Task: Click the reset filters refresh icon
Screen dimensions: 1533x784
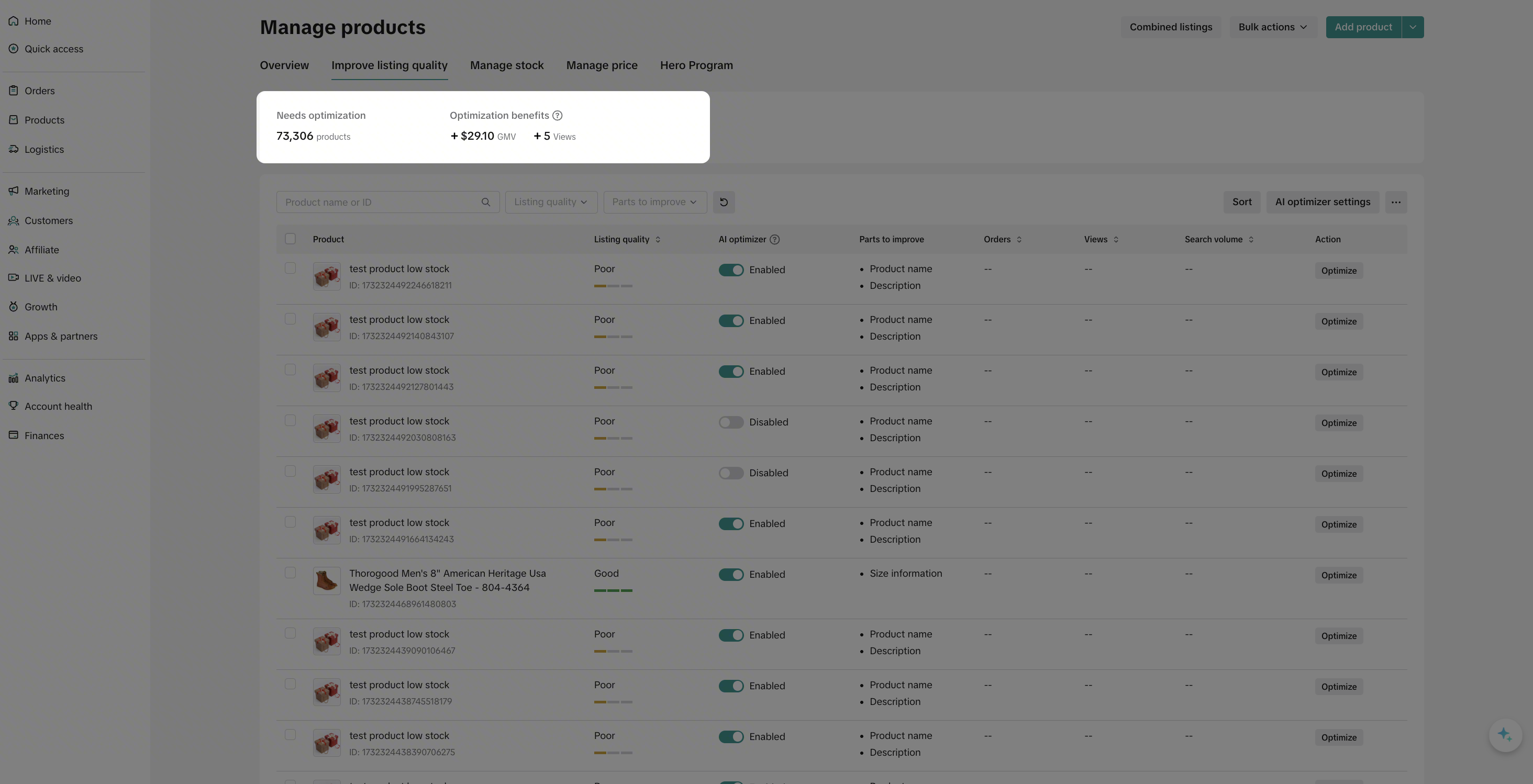Action: pyautogui.click(x=724, y=202)
